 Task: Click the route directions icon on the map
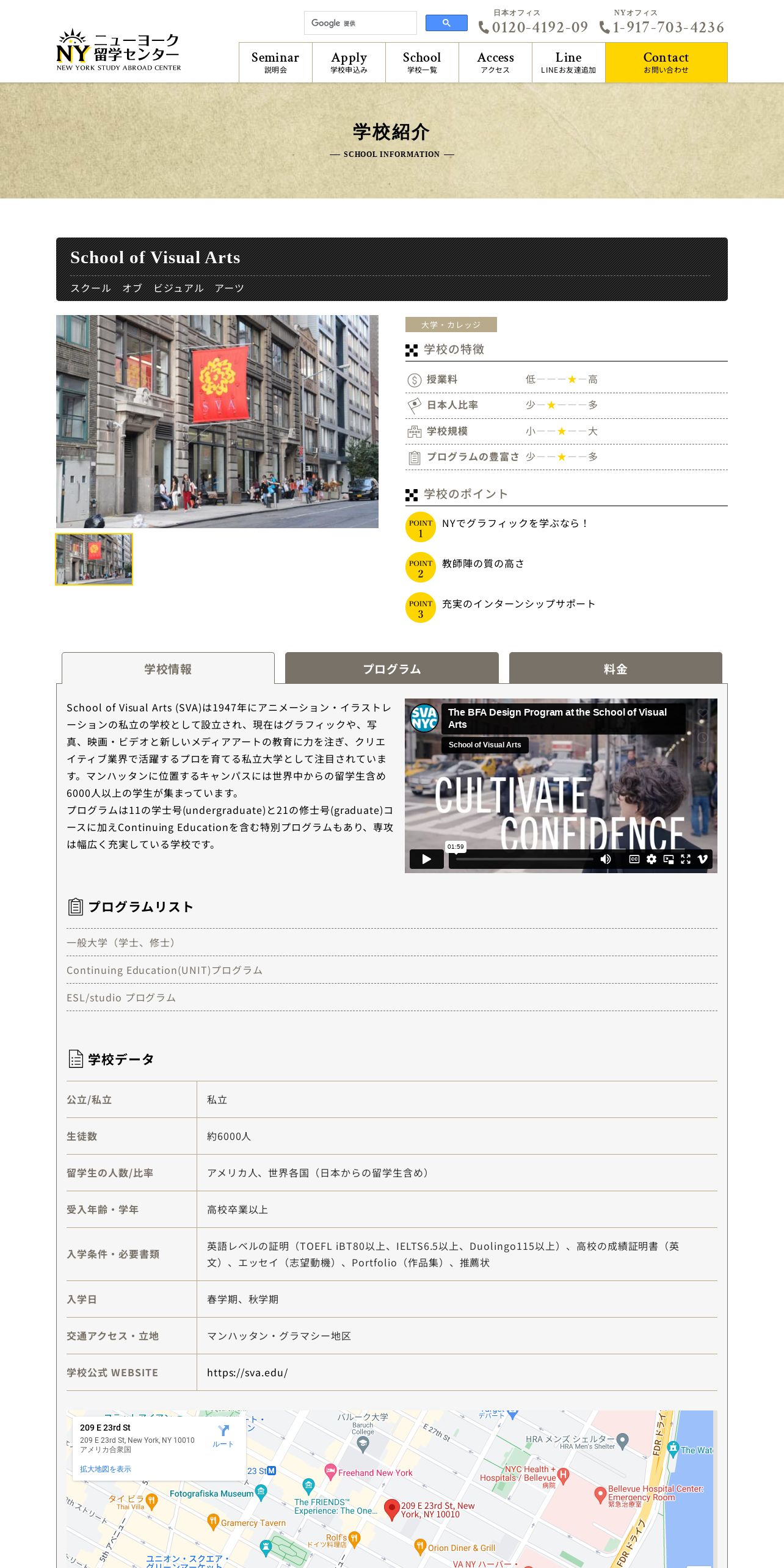point(223,1431)
